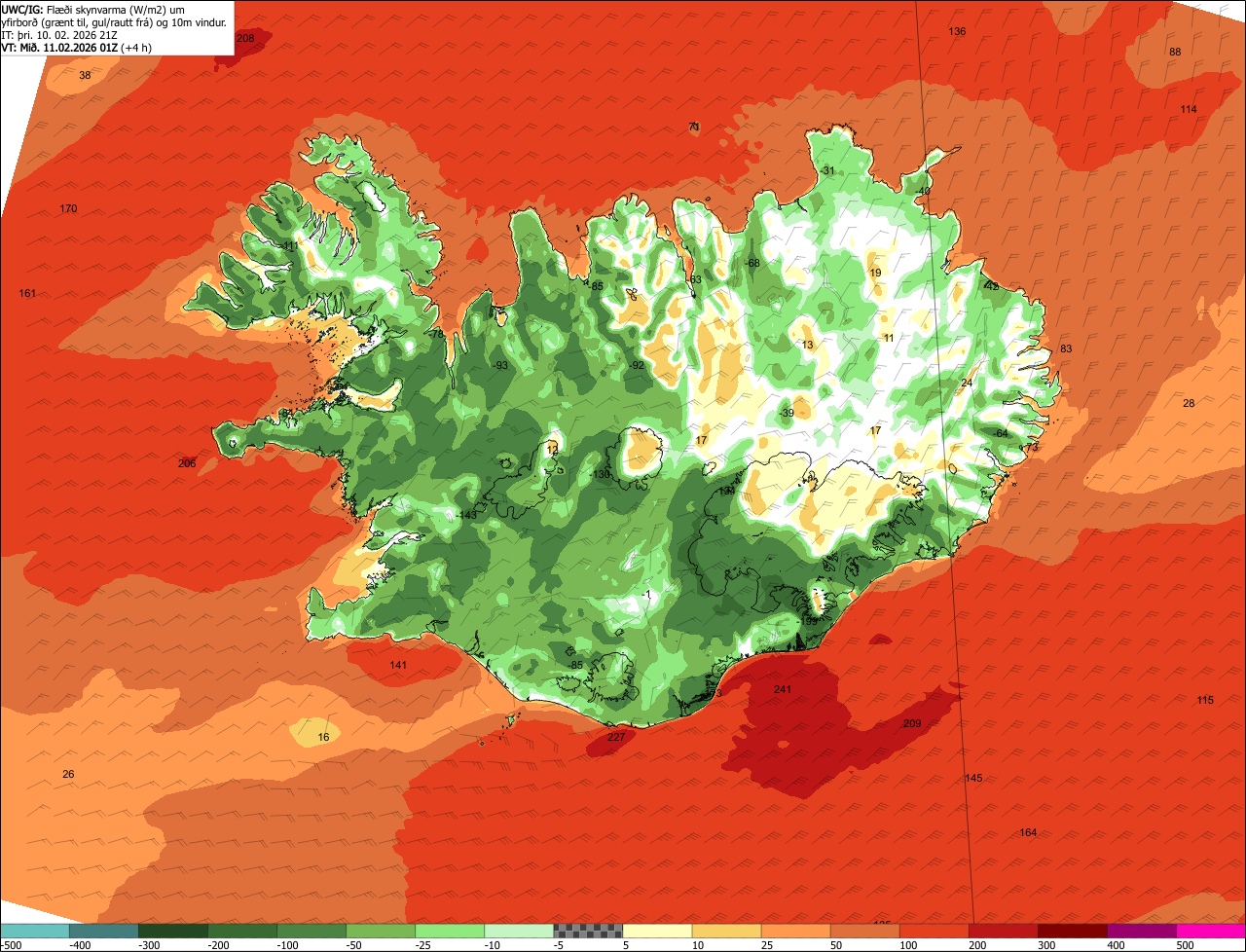Click the 145 value on the map
This screenshot has height=952, width=1246.
(973, 778)
